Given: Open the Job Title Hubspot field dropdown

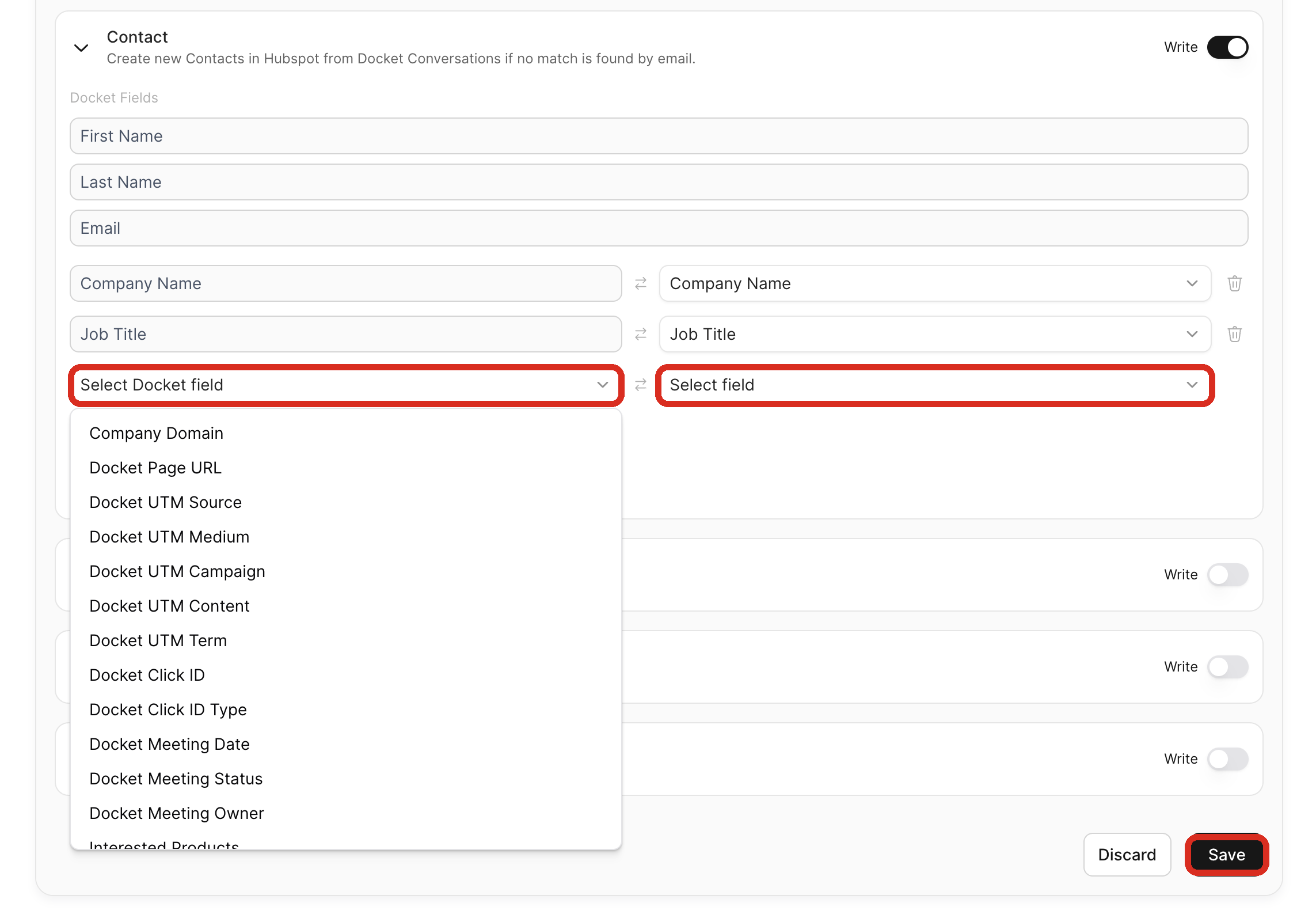Looking at the screenshot, I should 935,334.
